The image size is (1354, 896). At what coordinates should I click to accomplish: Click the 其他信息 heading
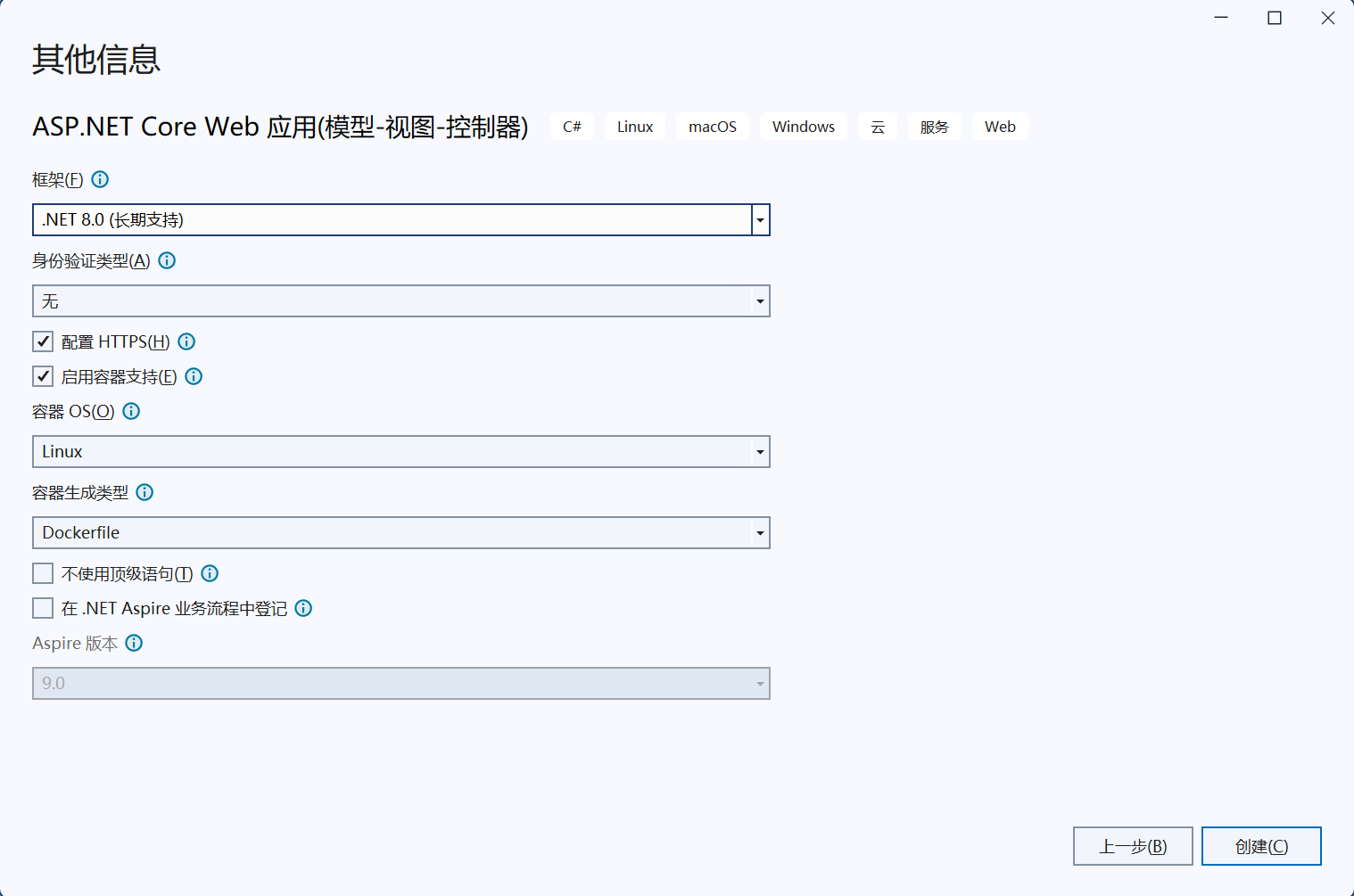click(96, 59)
